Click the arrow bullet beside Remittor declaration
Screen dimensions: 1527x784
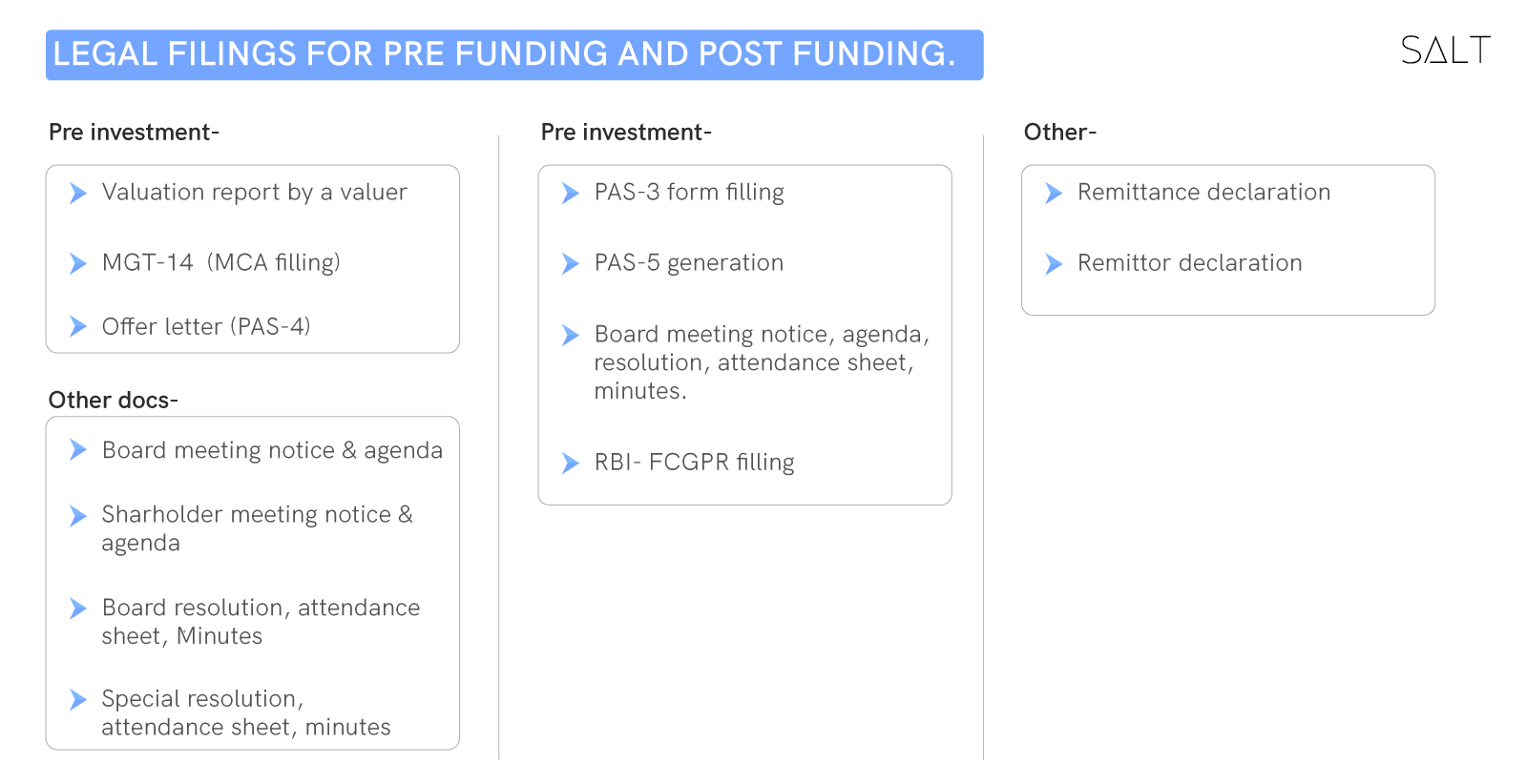pos(1054,263)
